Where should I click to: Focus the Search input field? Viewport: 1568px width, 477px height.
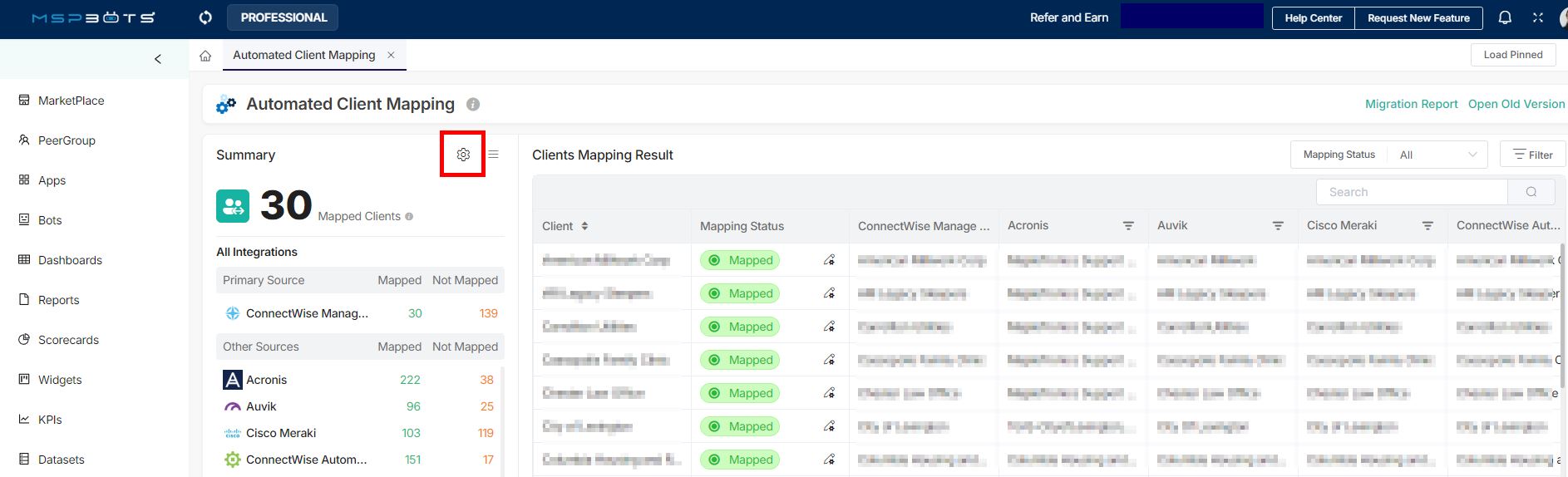[x=1412, y=192]
